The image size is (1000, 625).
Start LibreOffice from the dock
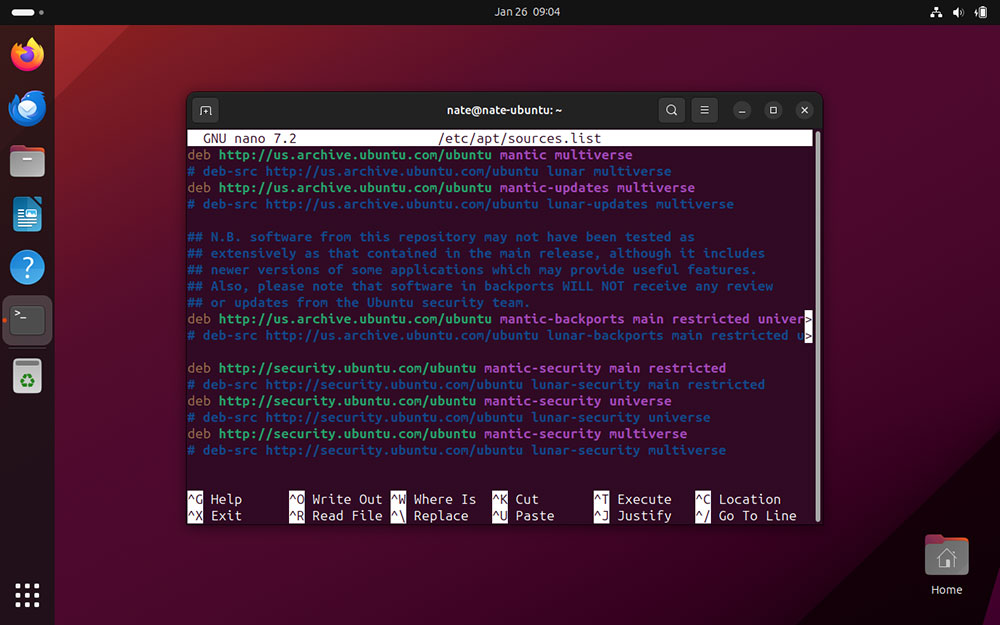[27, 214]
